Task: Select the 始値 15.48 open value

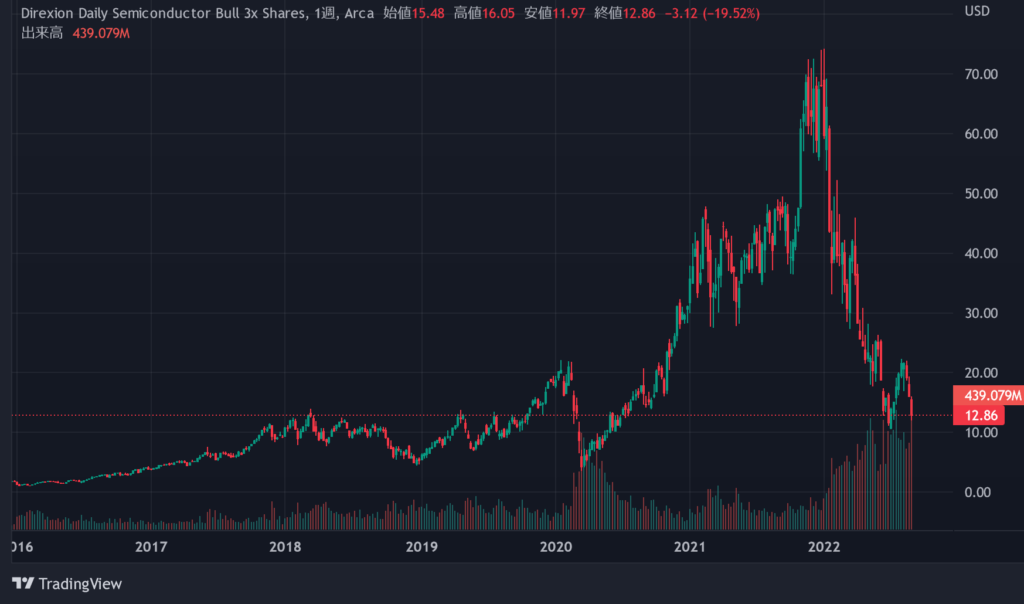Action: [x=413, y=13]
